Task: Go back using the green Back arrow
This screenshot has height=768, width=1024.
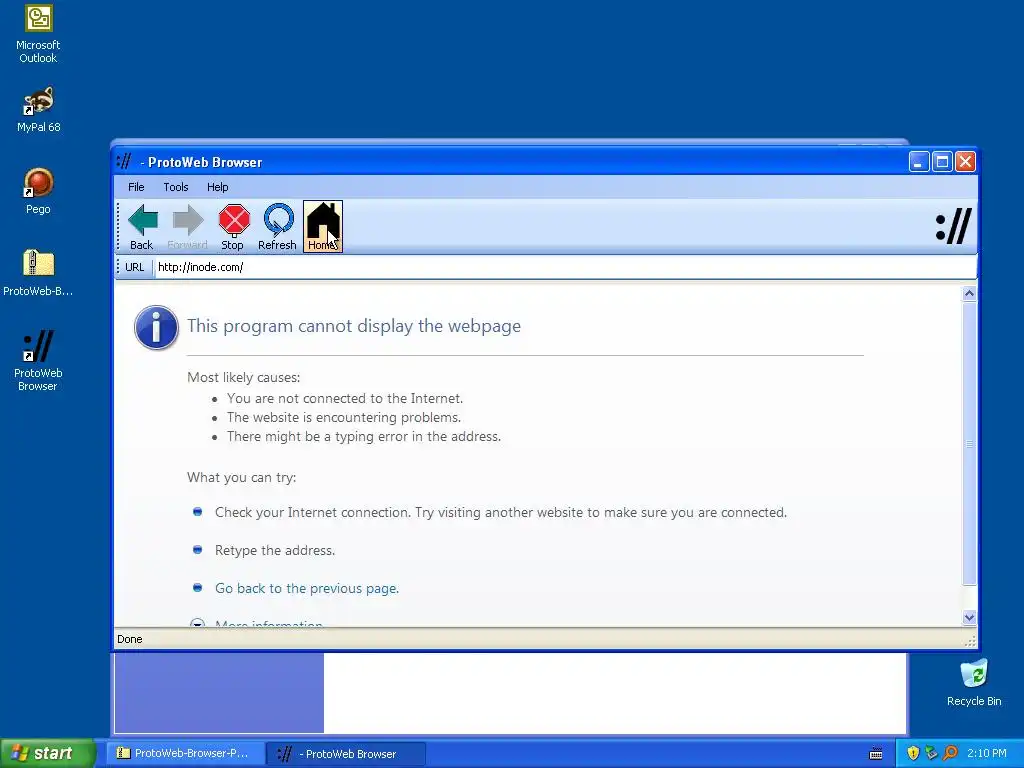Action: click(x=142, y=227)
